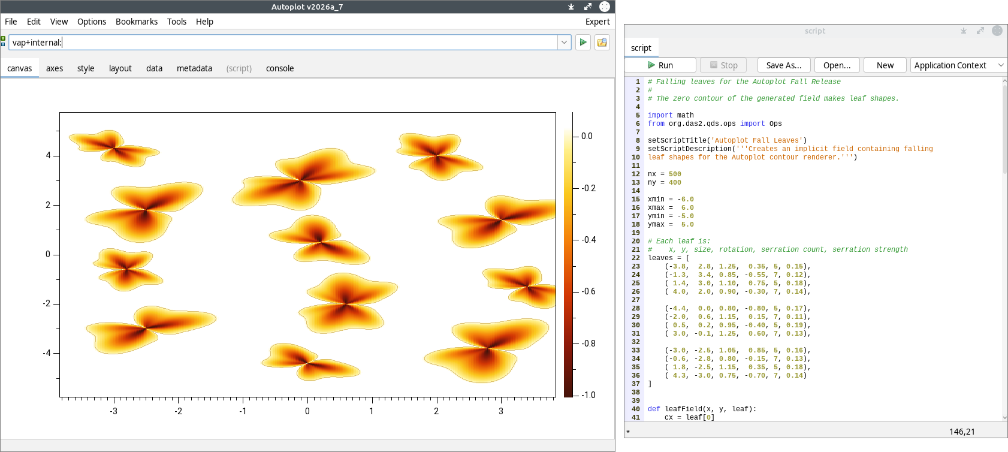Open the file browser folder icon

click(602, 42)
